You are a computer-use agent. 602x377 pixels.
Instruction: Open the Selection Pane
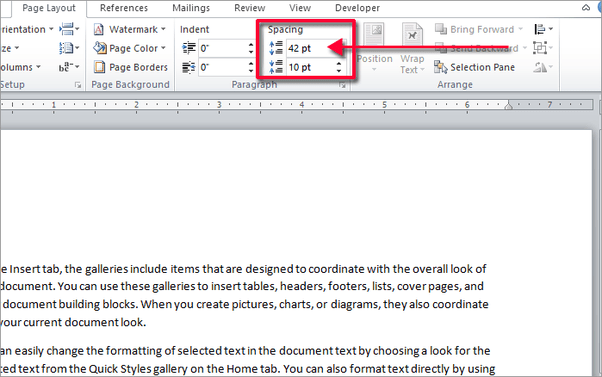tap(475, 67)
